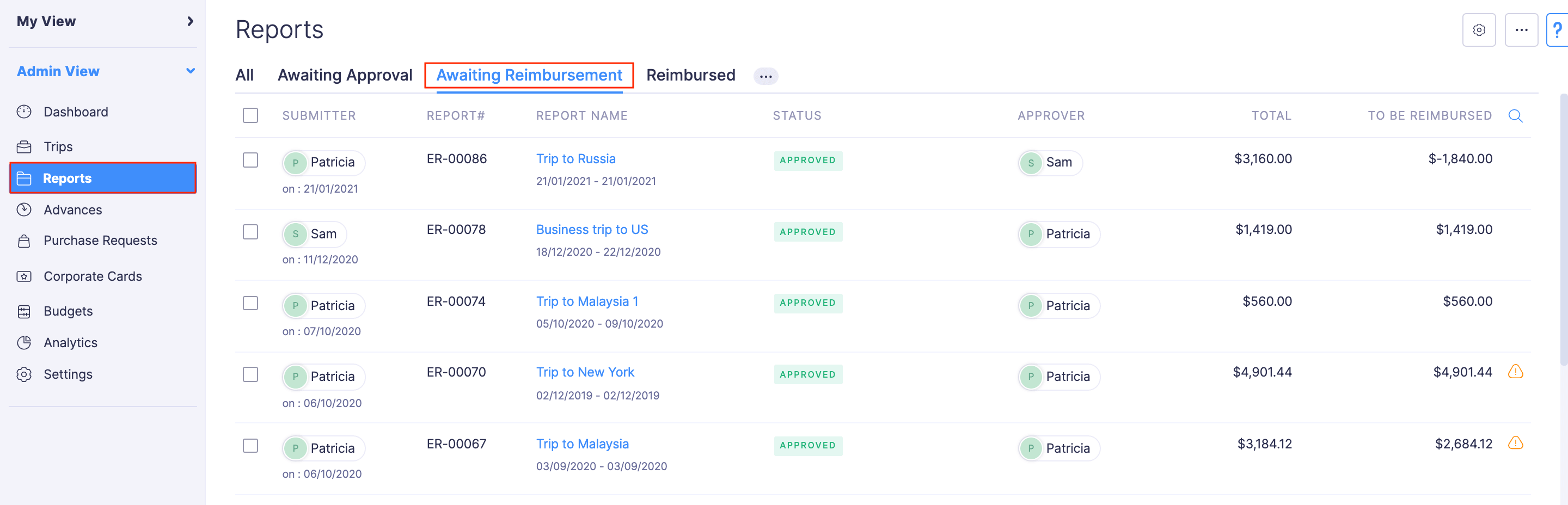Select the Analytics pie chart icon
This screenshot has height=505, width=1568.
tap(24, 342)
